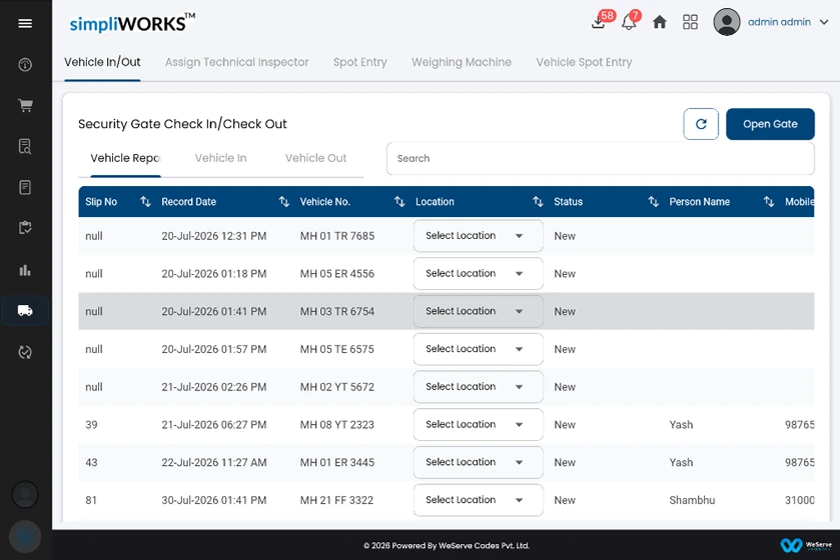
Task: Focus the Search input field
Action: 600,159
